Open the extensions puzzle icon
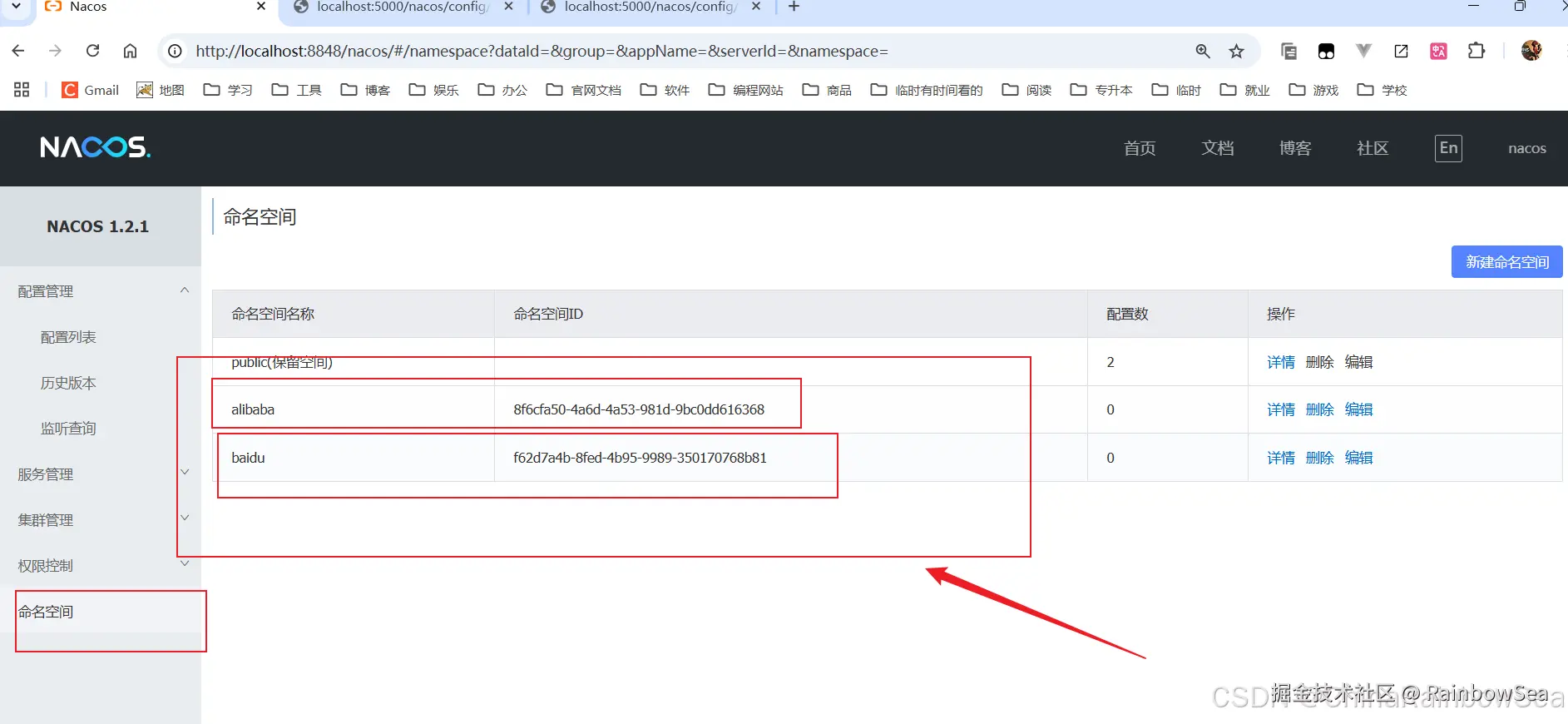This screenshot has height=724, width=1568. (1476, 51)
